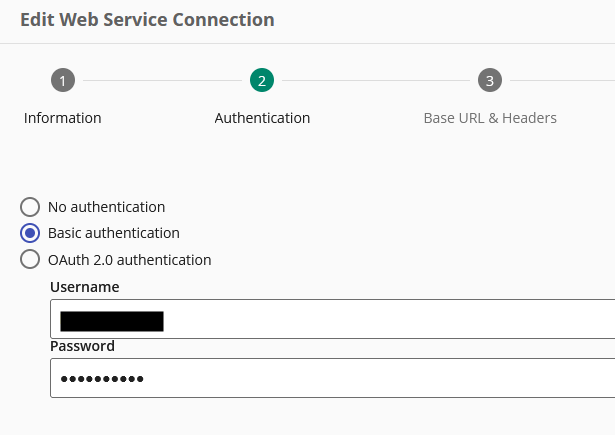Select the Basic authentication radio button

30,233
